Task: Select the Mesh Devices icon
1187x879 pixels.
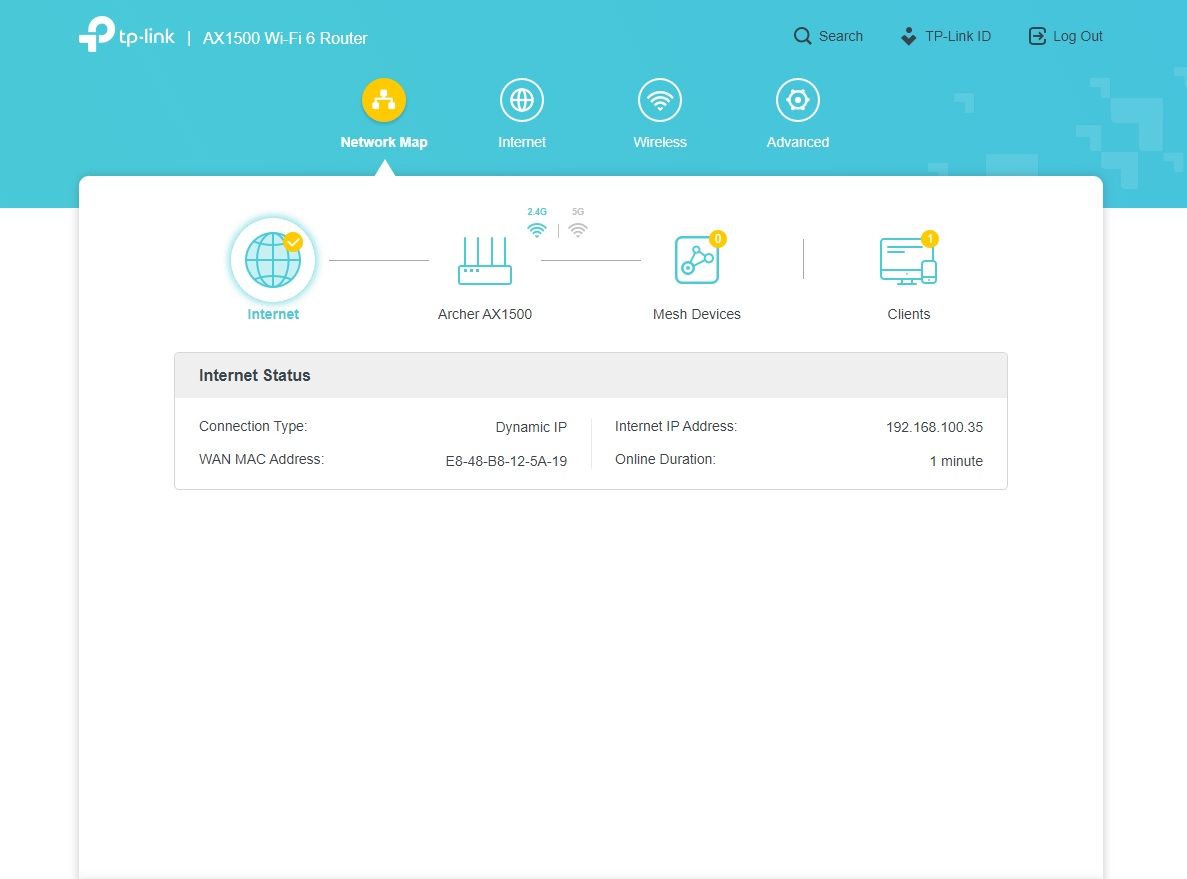Action: pyautogui.click(x=696, y=260)
